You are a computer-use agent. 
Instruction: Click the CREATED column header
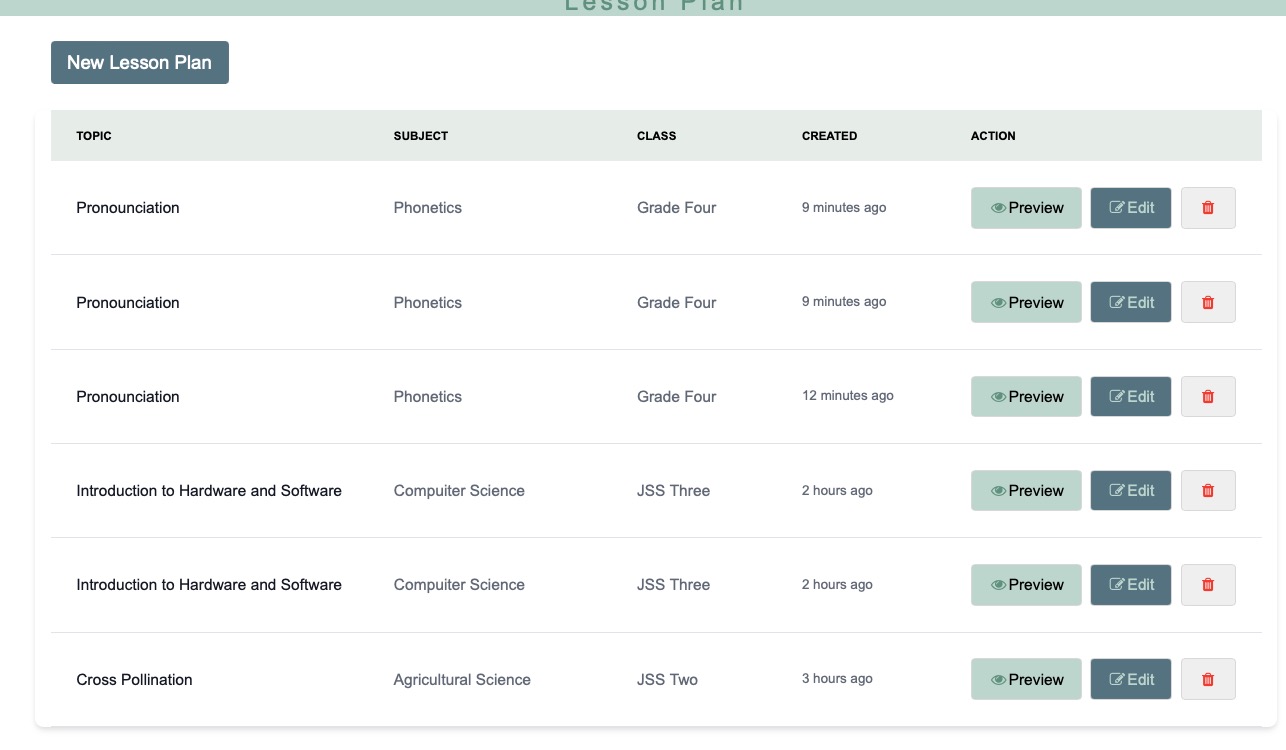pyautogui.click(x=829, y=136)
